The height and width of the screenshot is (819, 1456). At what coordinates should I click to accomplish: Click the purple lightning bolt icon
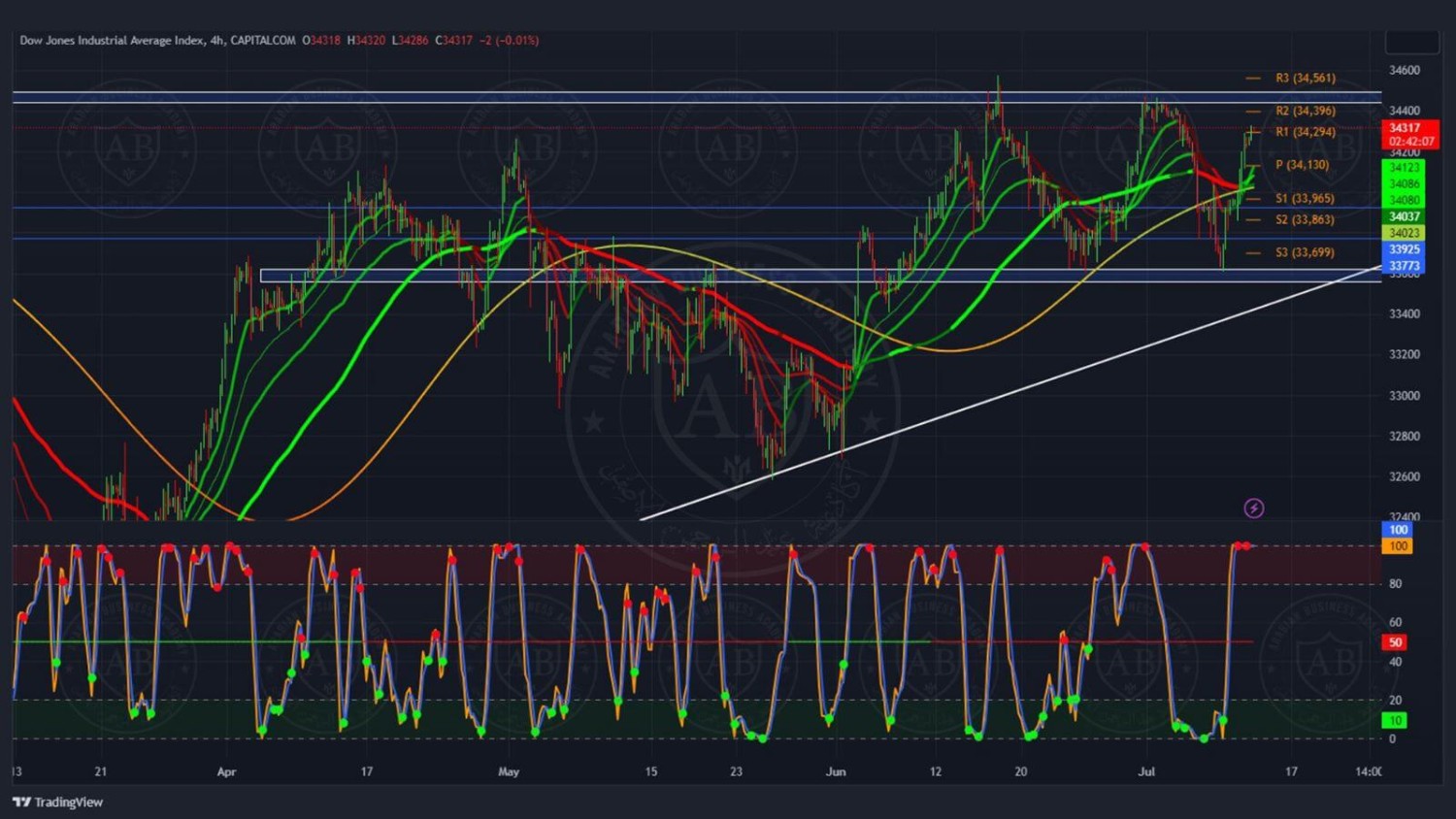click(x=1253, y=508)
